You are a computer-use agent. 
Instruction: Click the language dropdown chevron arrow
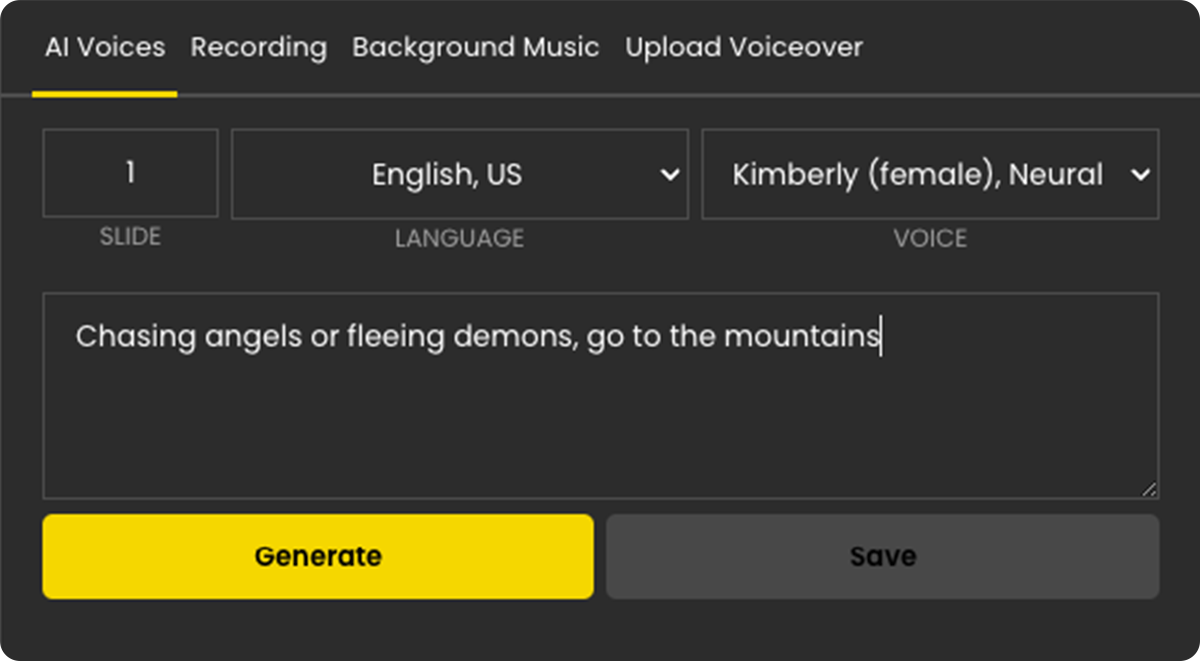[x=670, y=175]
